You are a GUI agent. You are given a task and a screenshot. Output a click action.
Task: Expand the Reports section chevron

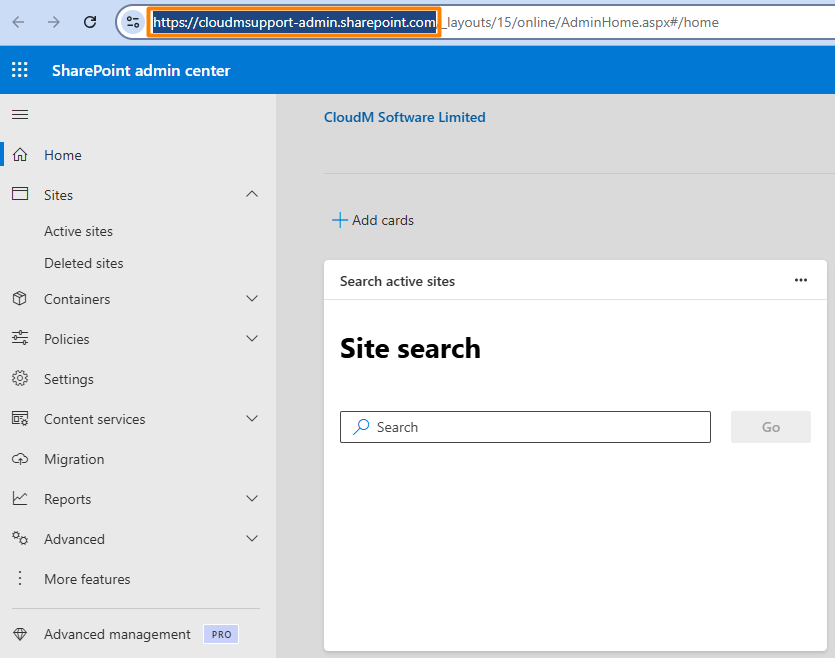click(x=252, y=499)
